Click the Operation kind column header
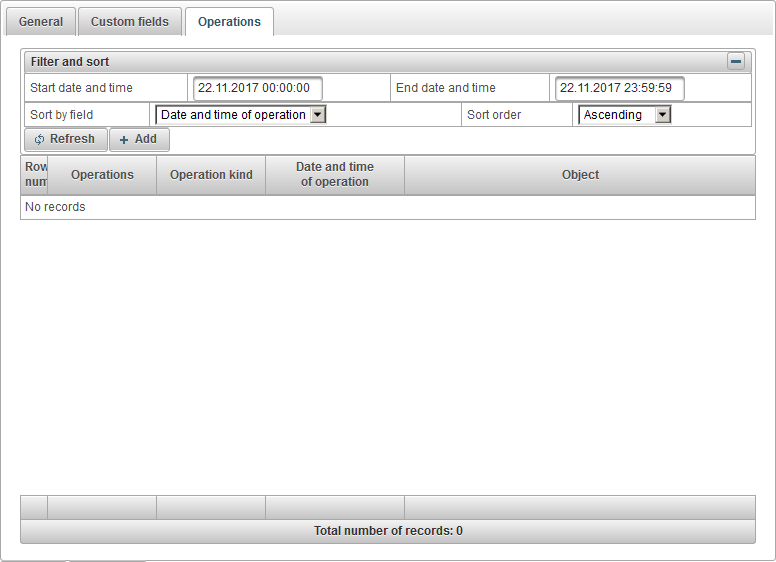 211,175
